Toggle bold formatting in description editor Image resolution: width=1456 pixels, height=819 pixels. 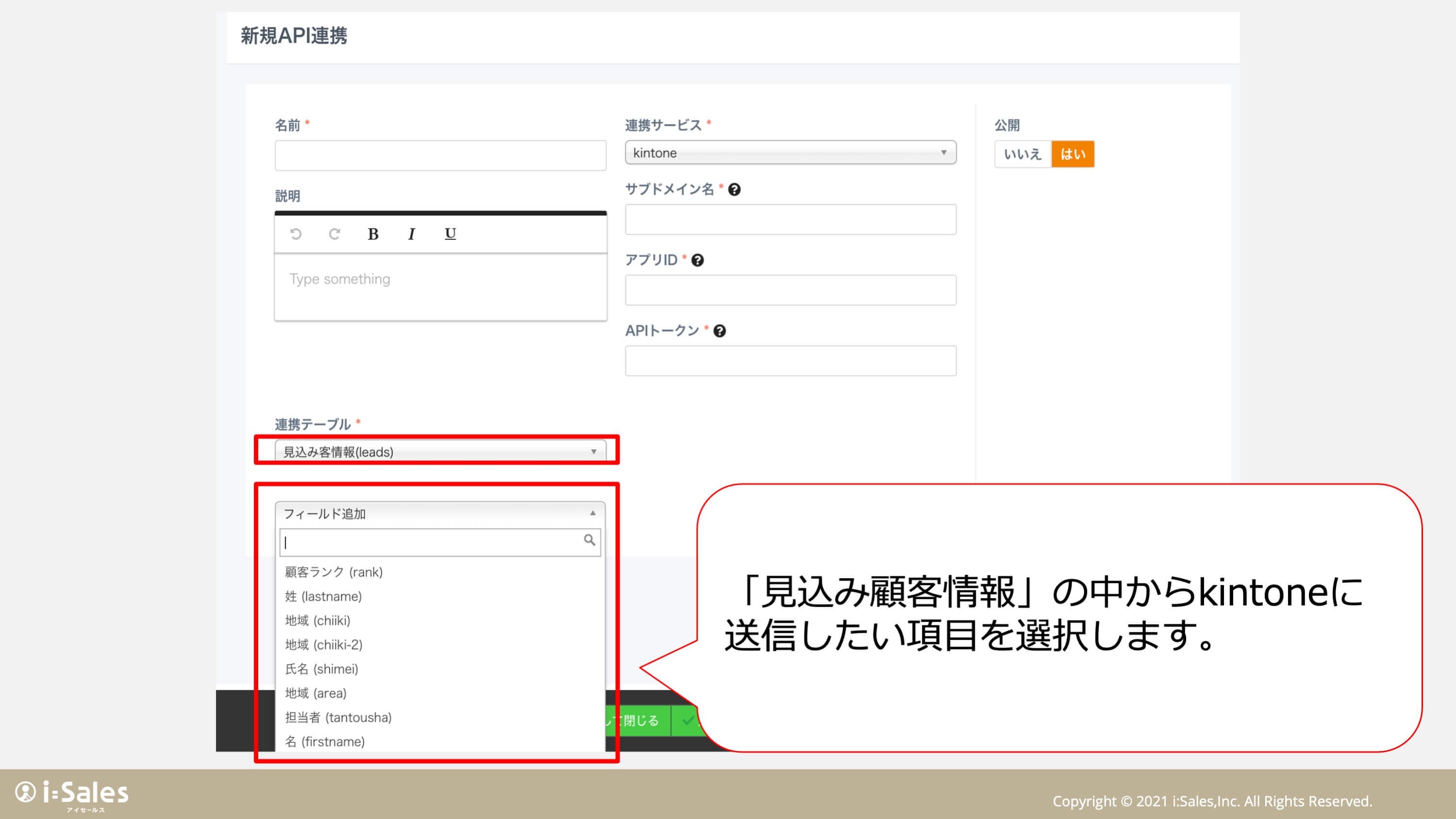click(x=373, y=234)
